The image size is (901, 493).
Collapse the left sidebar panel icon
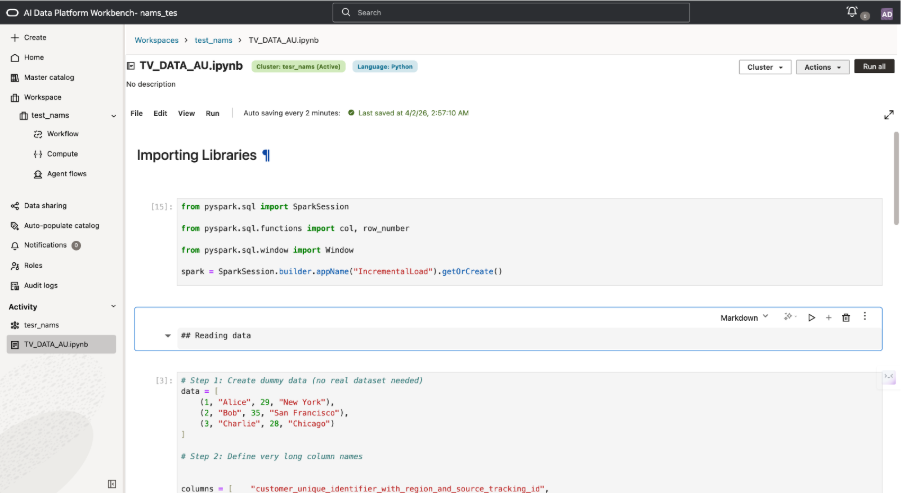(x=112, y=483)
